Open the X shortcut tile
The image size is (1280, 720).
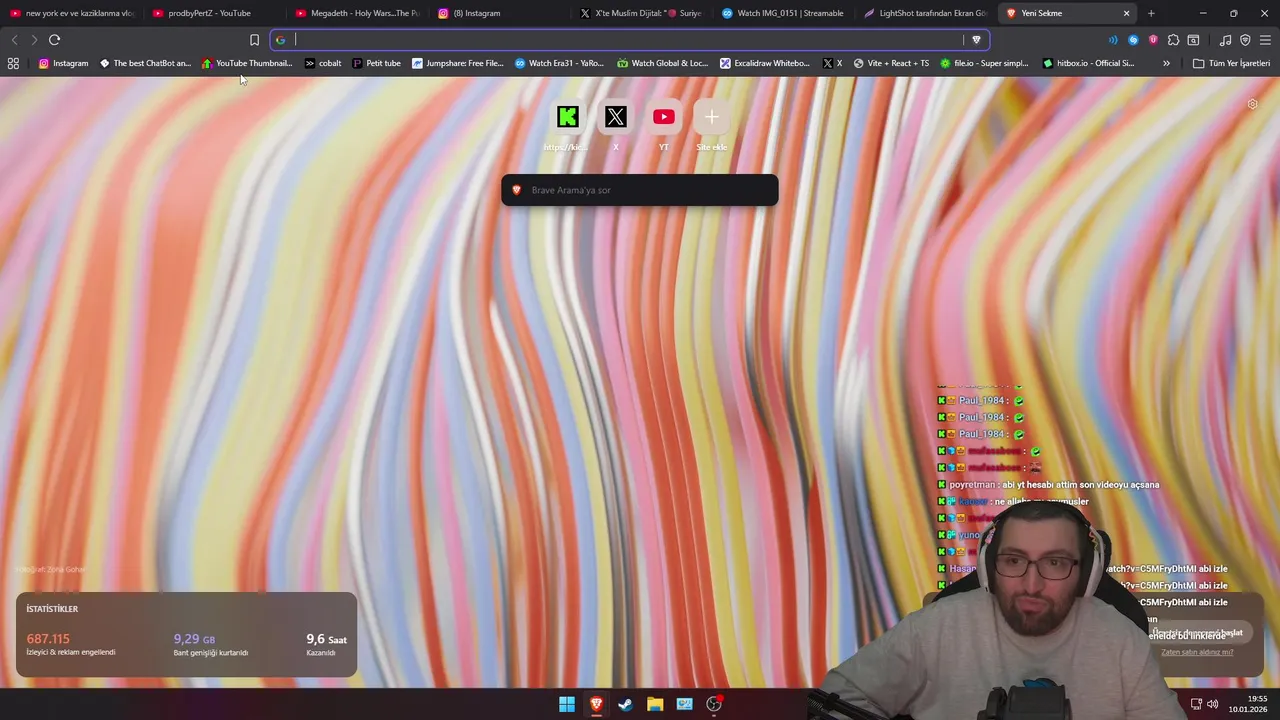616,117
